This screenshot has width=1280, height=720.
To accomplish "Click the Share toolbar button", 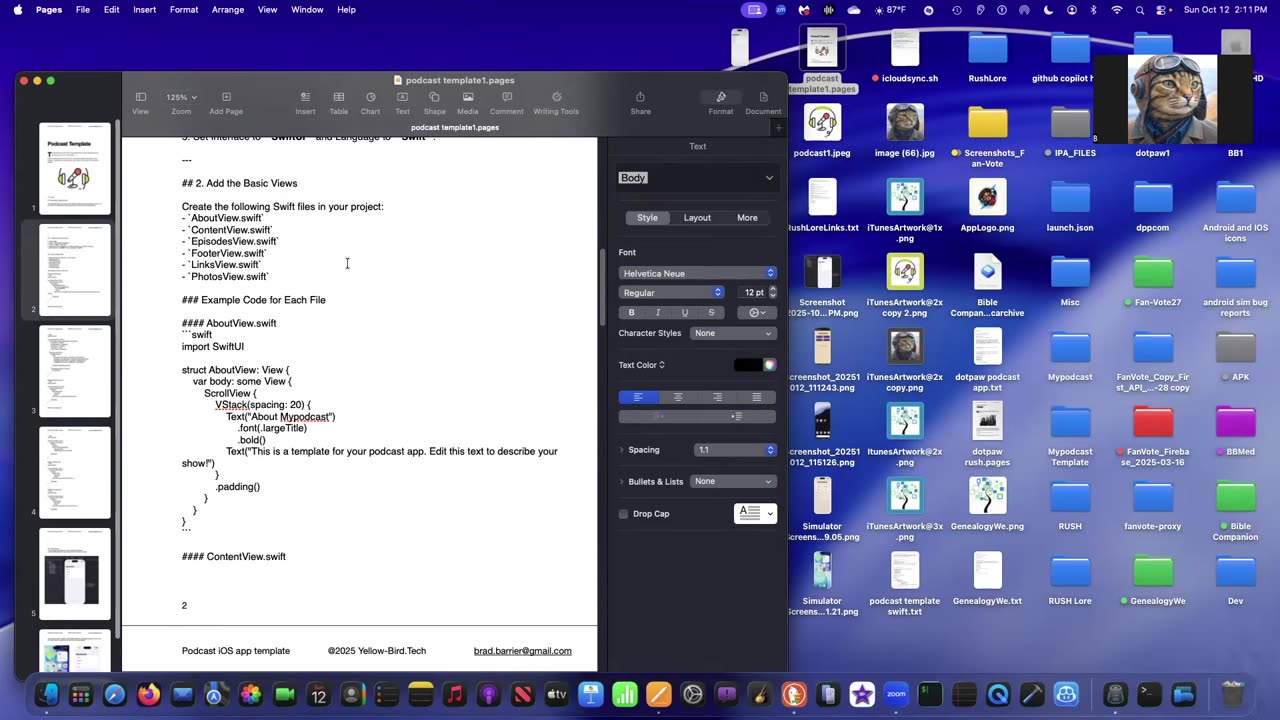I will (640, 103).
